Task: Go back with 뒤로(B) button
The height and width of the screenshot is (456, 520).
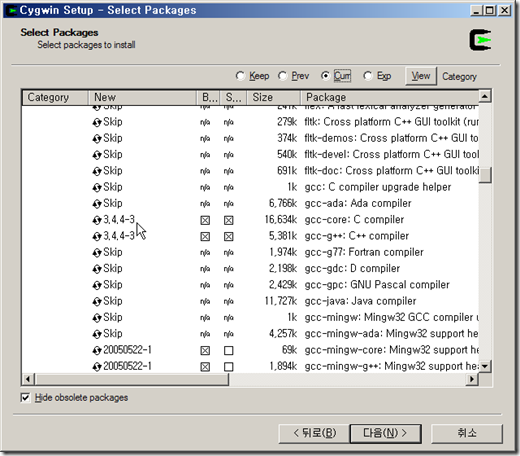Action: [314, 433]
